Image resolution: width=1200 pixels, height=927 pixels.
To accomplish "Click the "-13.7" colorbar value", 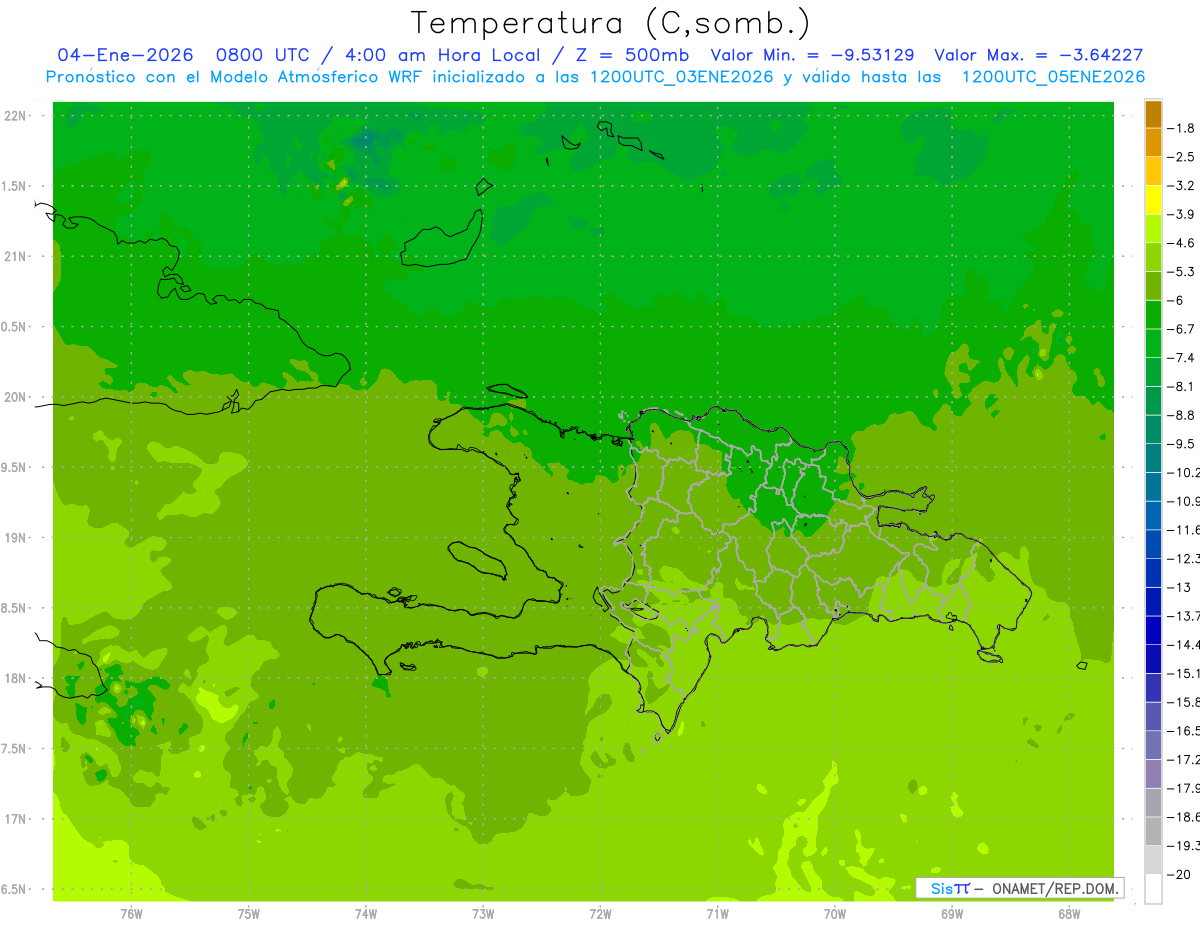I will [1184, 615].
